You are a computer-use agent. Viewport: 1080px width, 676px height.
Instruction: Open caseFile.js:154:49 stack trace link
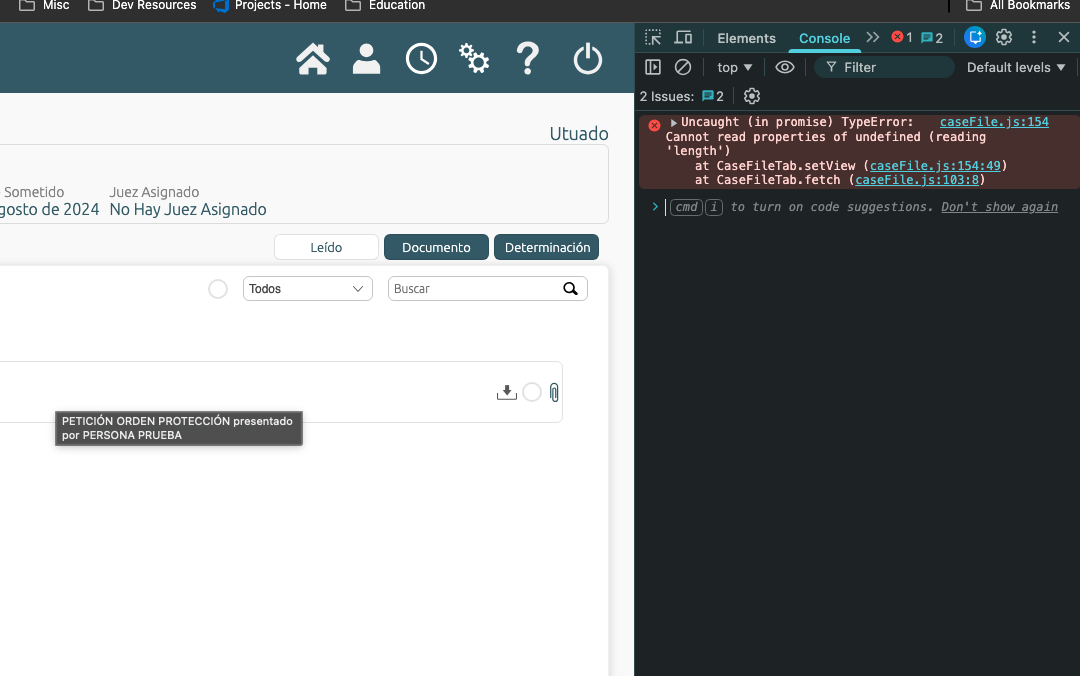[x=935, y=165]
